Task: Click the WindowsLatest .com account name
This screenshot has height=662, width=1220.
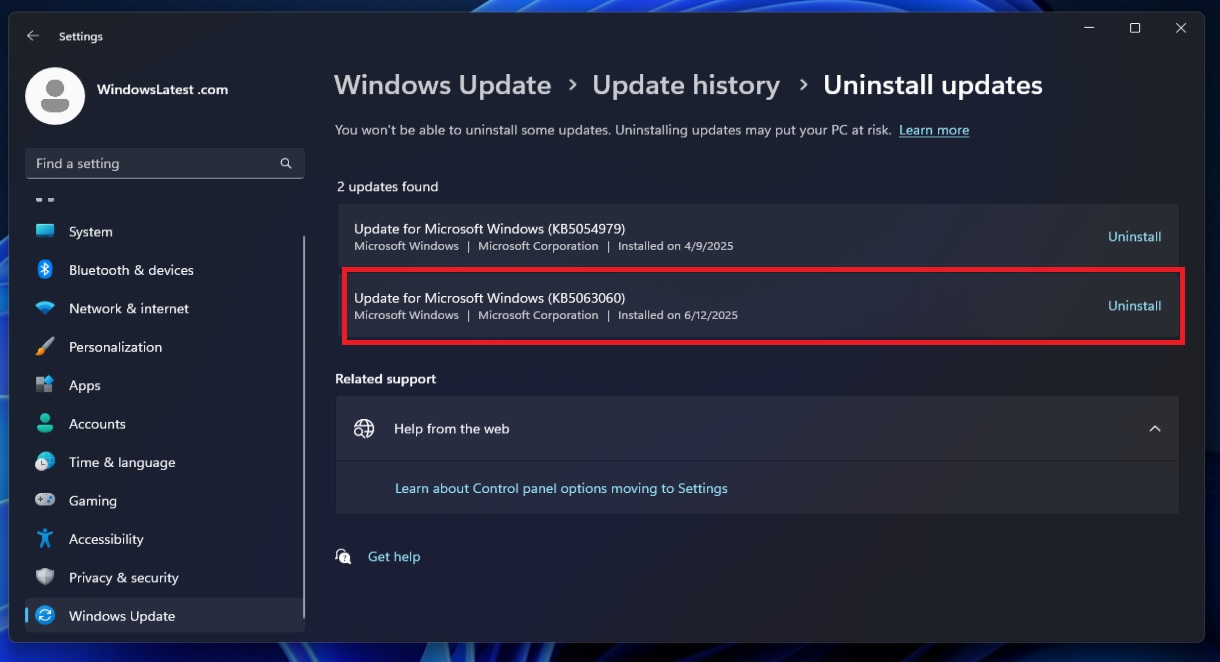Action: [x=162, y=89]
